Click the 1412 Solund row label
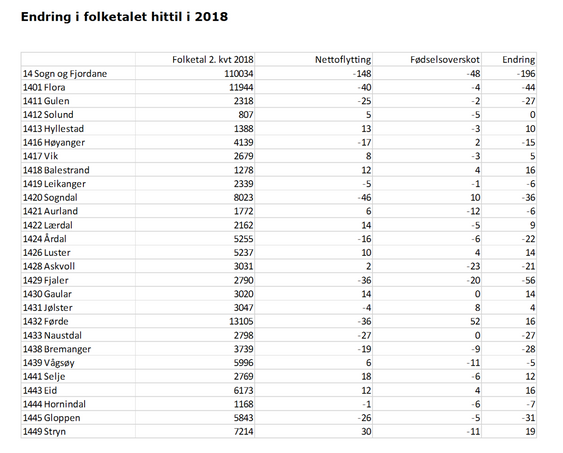Image resolution: width=563 pixels, height=453 pixels. [48, 115]
